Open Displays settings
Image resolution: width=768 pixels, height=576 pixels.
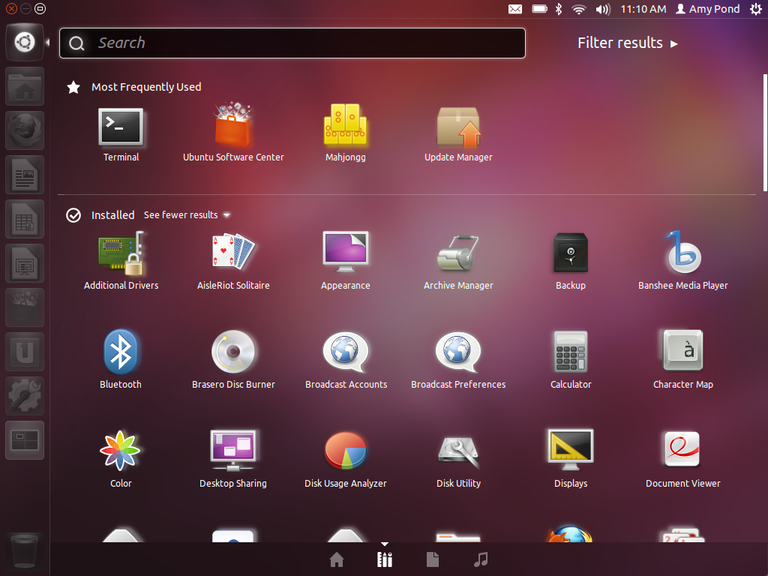pos(571,449)
